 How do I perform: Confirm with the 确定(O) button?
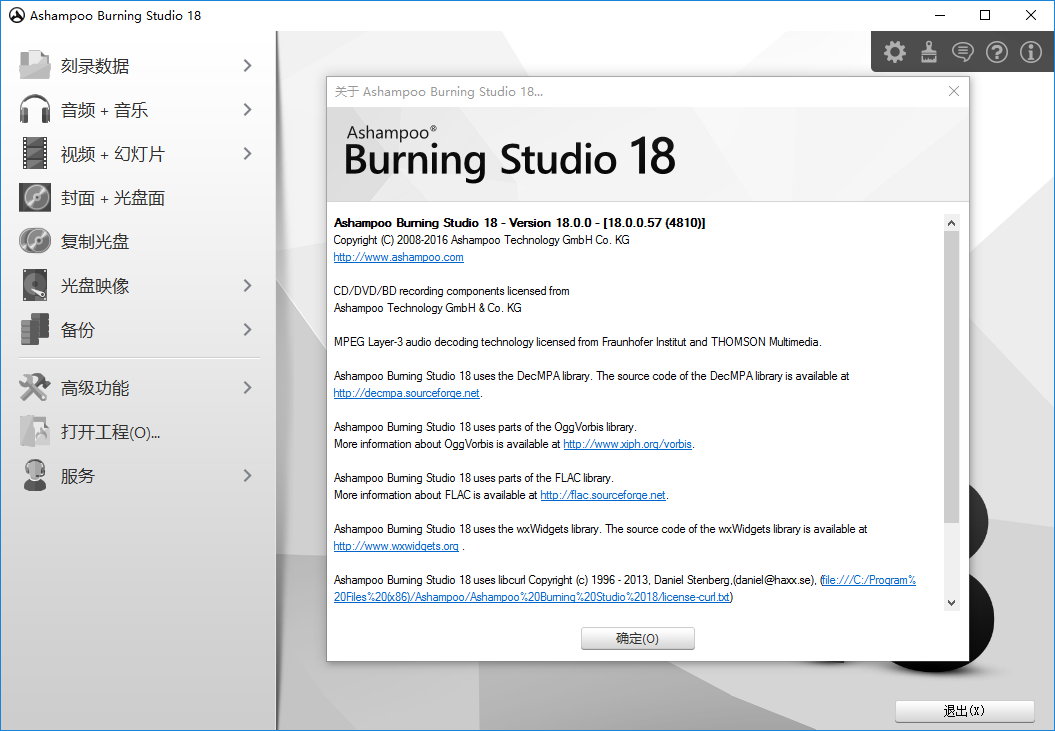pos(637,638)
